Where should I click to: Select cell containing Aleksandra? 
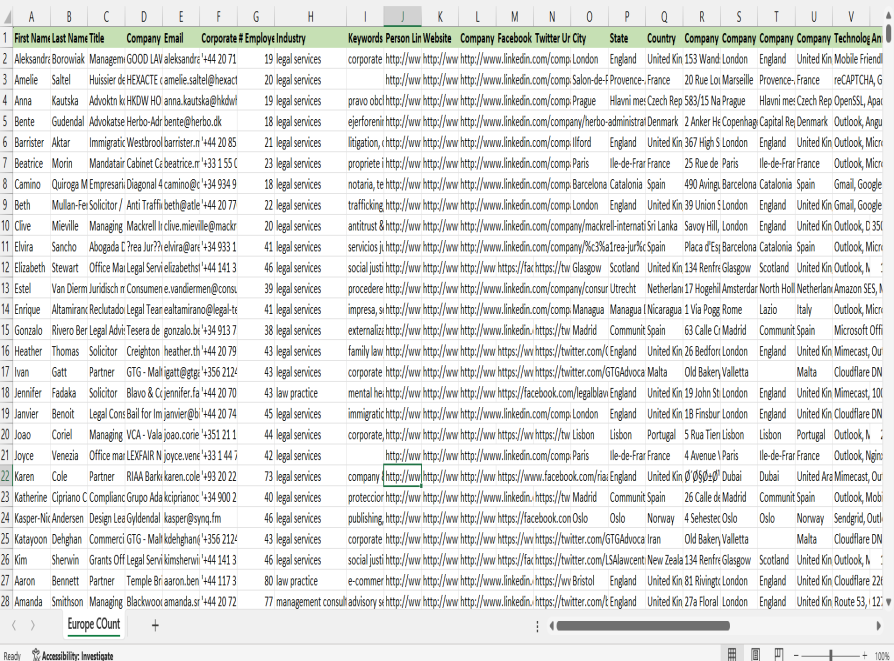(31, 59)
